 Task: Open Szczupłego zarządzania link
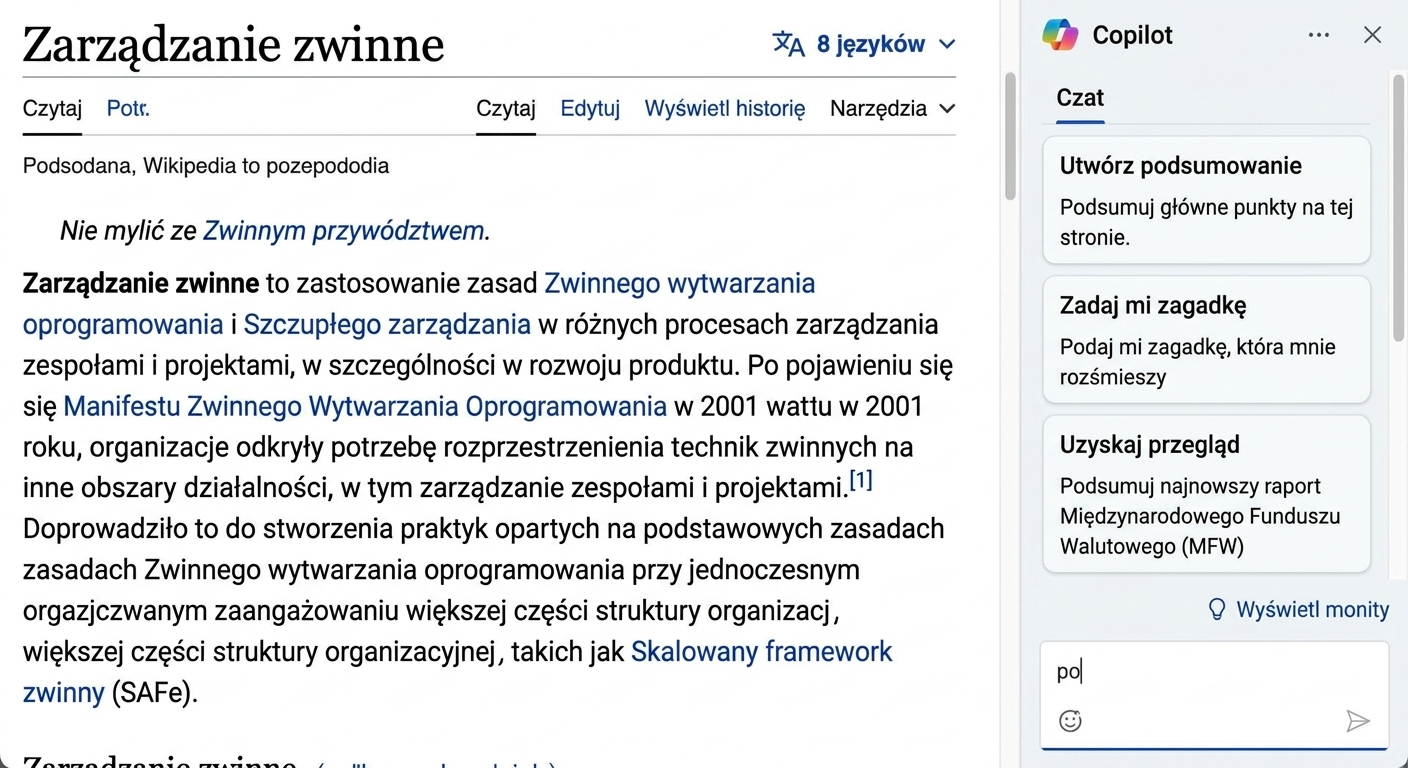(387, 325)
